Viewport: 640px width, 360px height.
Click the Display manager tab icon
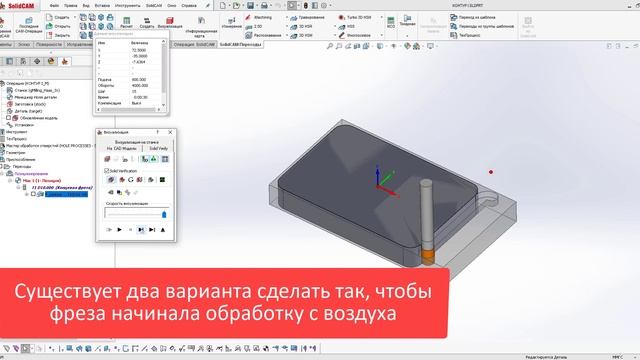[x=51, y=61]
